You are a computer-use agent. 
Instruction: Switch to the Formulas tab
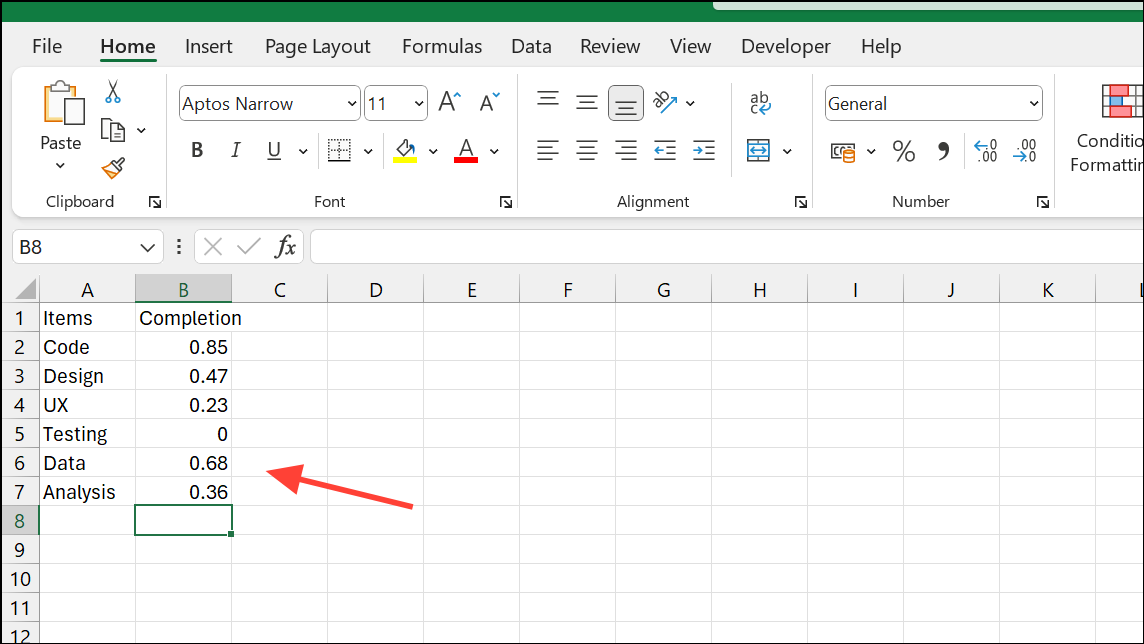pos(442,46)
